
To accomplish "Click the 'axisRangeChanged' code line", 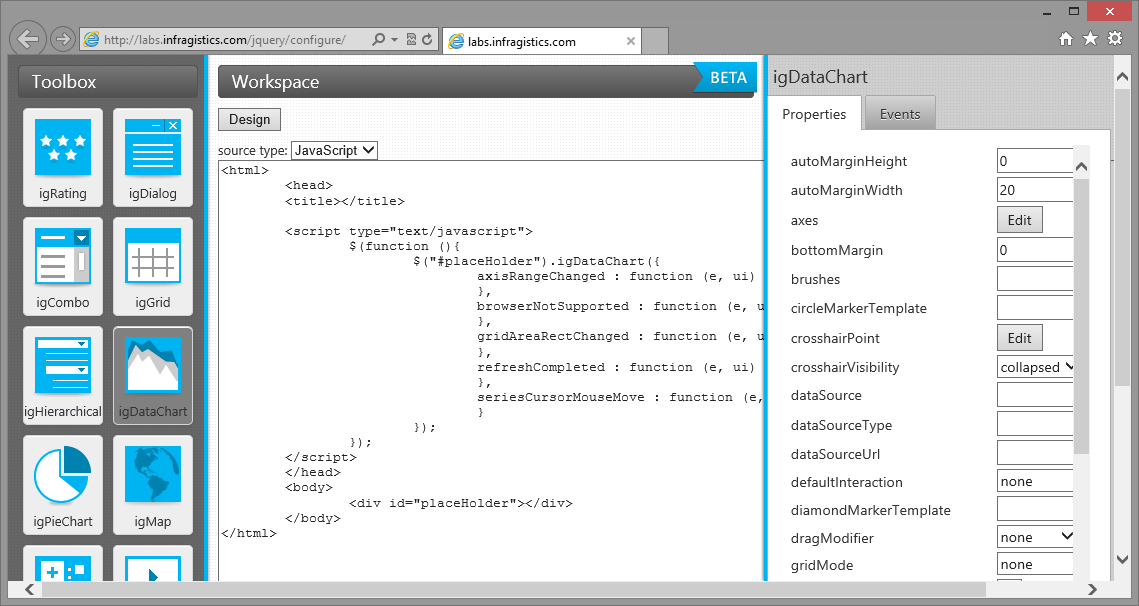I will click(616, 276).
